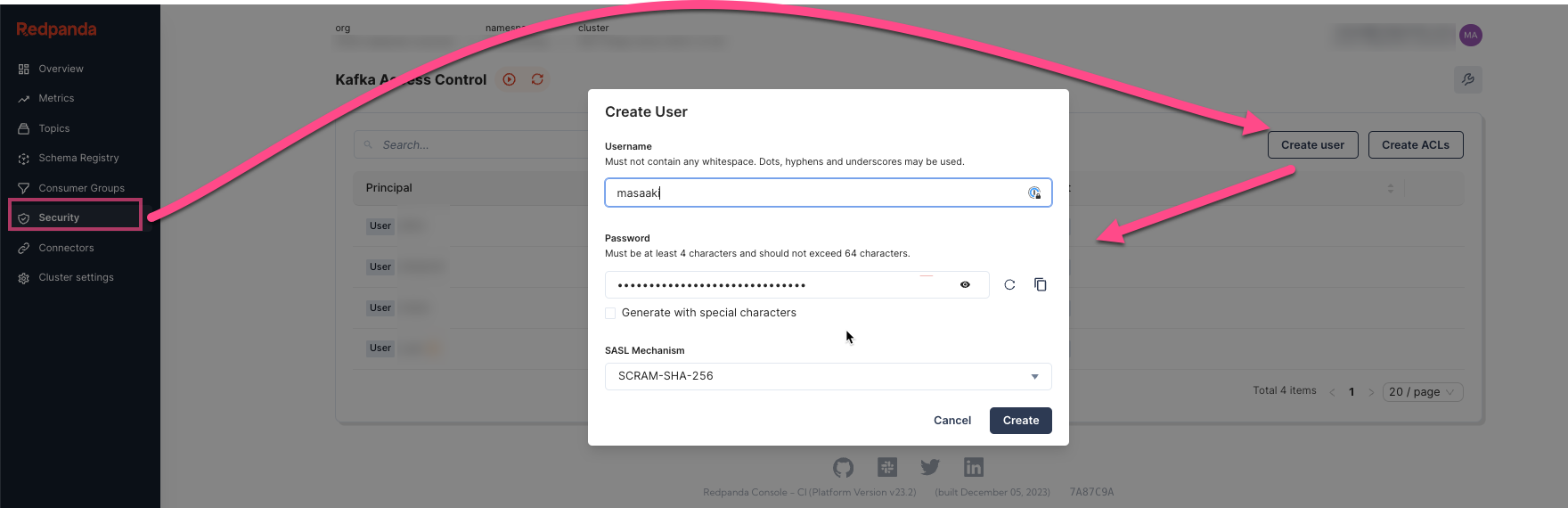Regenerate the password with refresh icon
Viewport: 1568px width, 508px height.
tap(1009, 285)
